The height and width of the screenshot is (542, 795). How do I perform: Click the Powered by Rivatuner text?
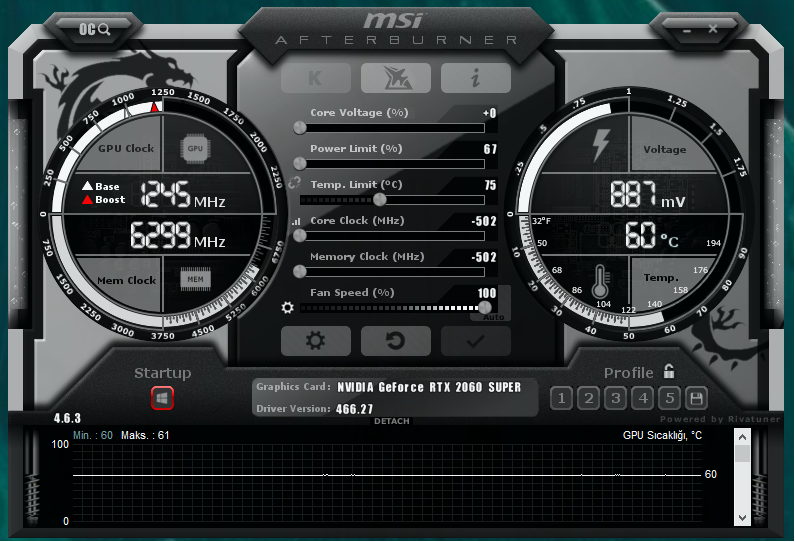(x=720, y=419)
